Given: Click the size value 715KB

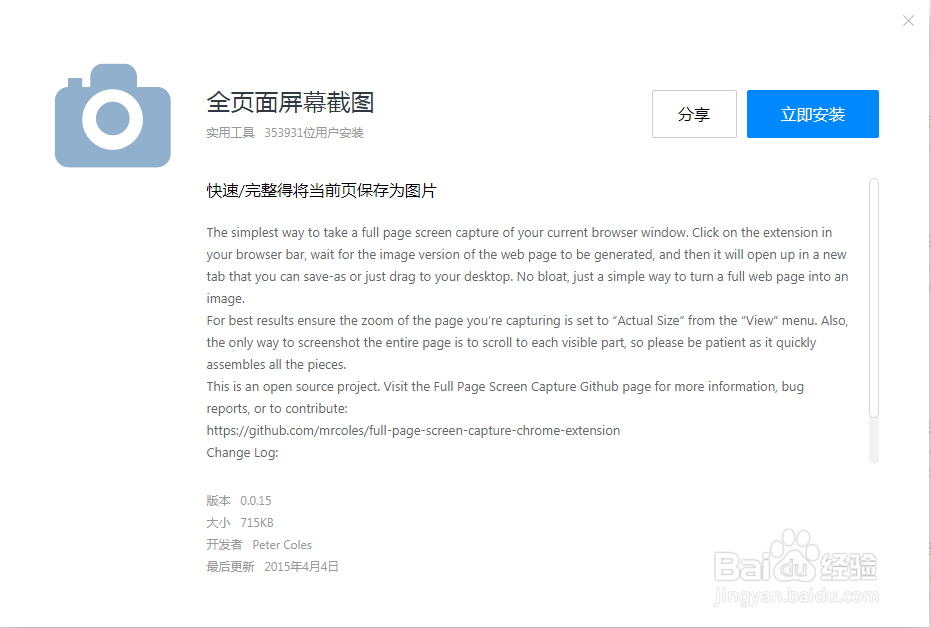Looking at the screenshot, I should coord(256,522).
